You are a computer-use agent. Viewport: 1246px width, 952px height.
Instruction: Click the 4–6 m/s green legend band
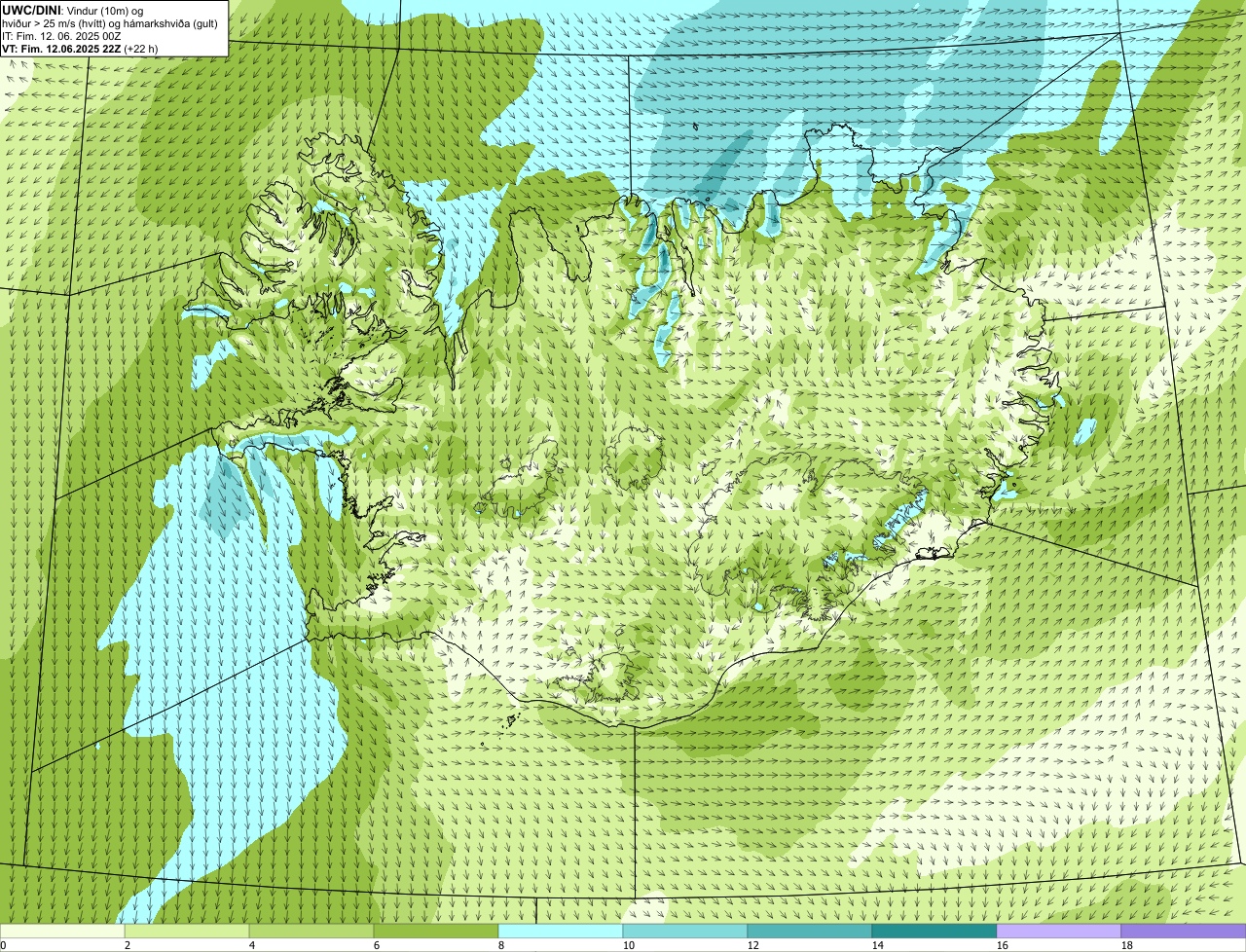click(311, 932)
